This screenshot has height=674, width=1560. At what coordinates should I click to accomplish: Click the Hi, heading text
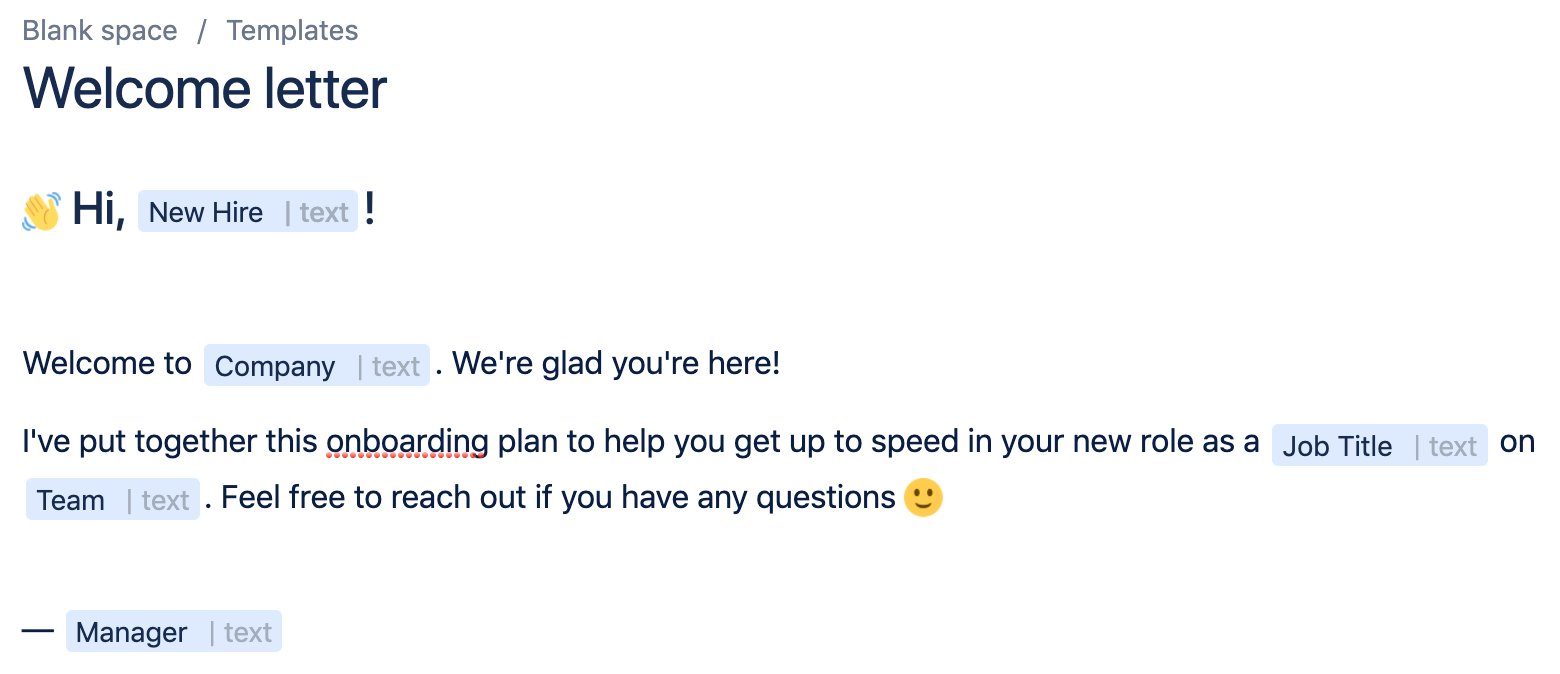99,210
